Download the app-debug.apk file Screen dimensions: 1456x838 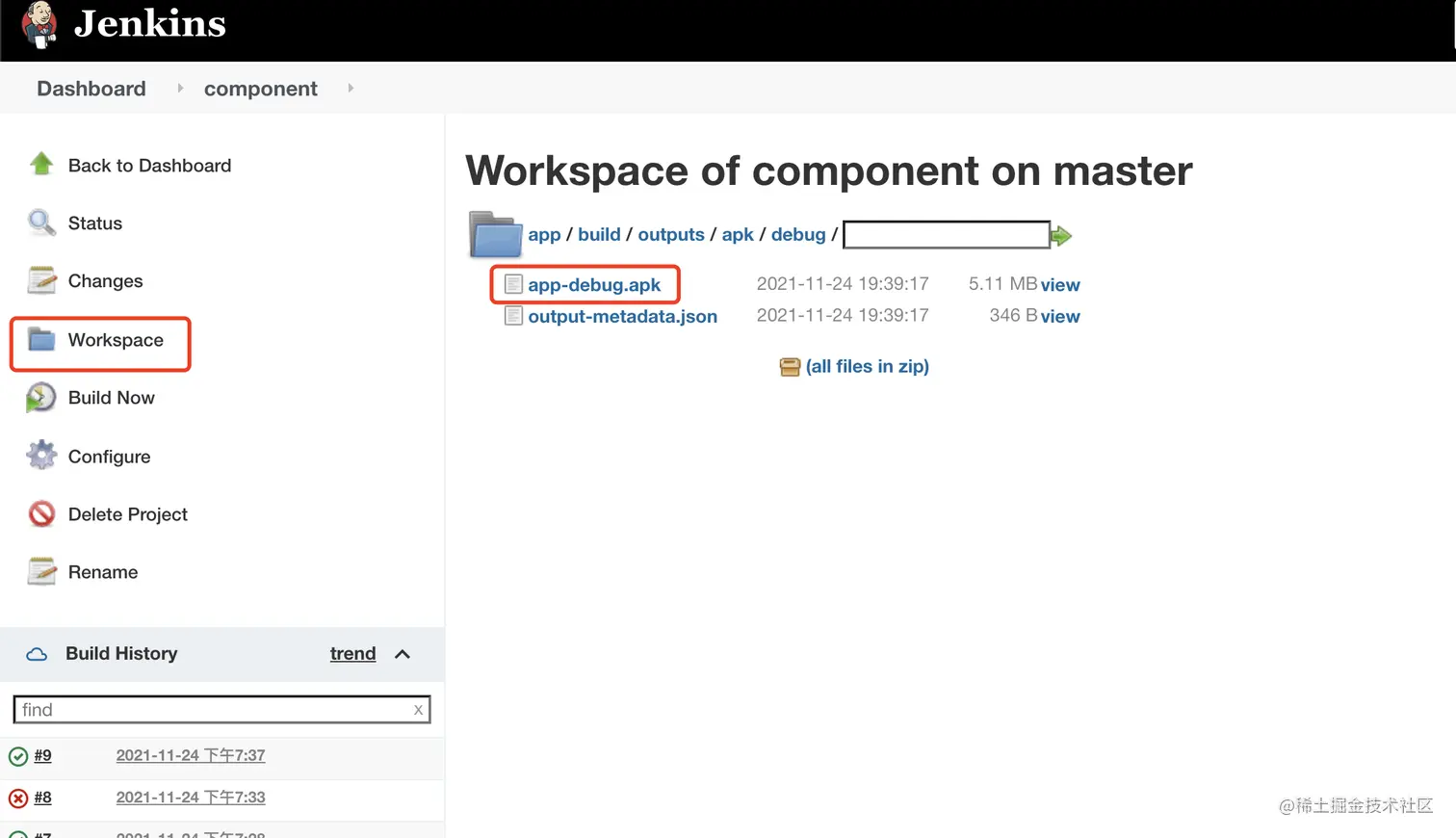pyautogui.click(x=593, y=285)
